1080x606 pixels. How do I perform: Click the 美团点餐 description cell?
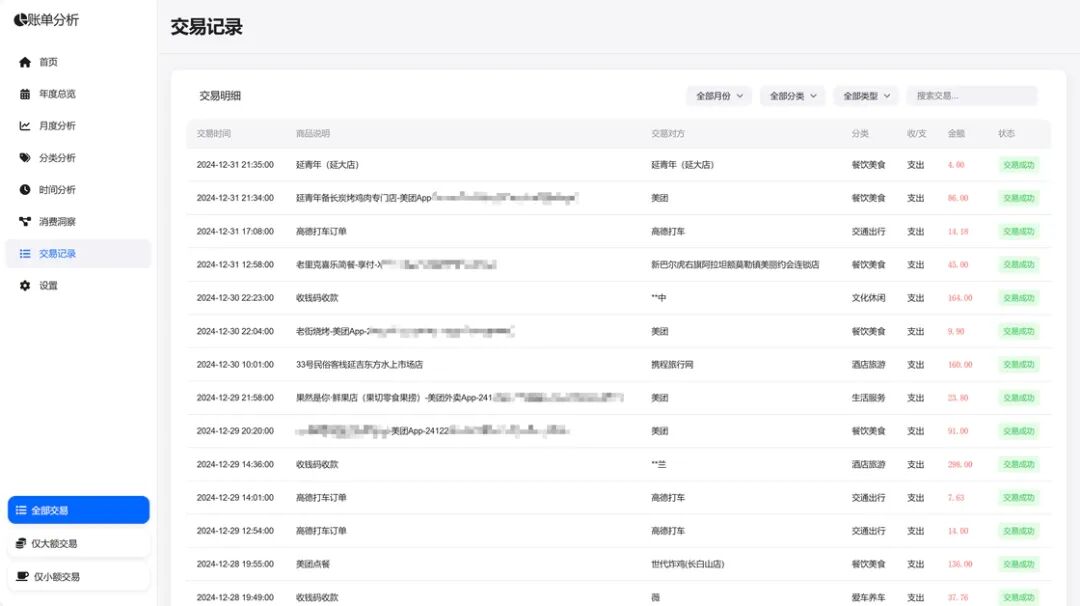[313, 564]
